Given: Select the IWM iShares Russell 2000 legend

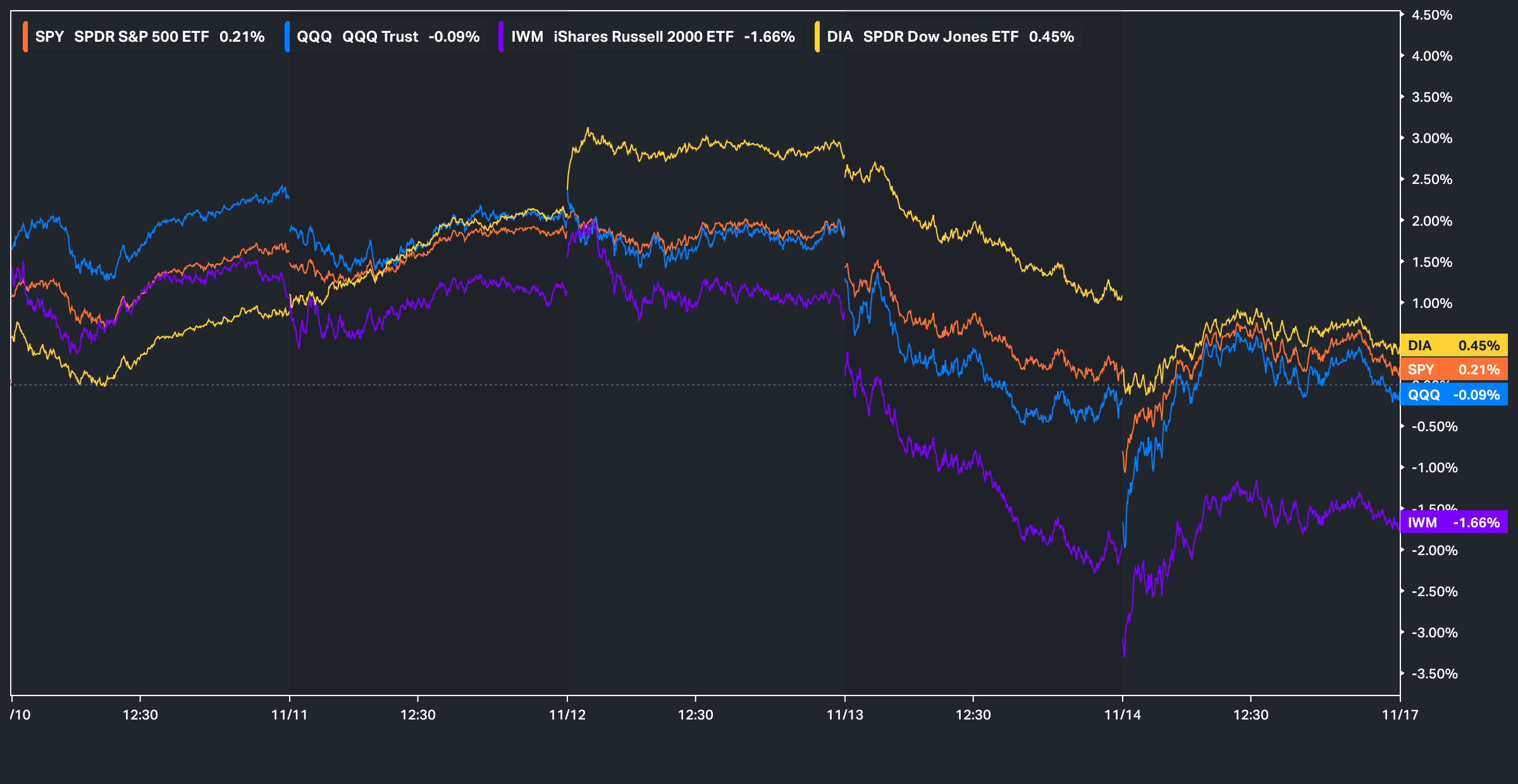Looking at the screenshot, I should [651, 37].
